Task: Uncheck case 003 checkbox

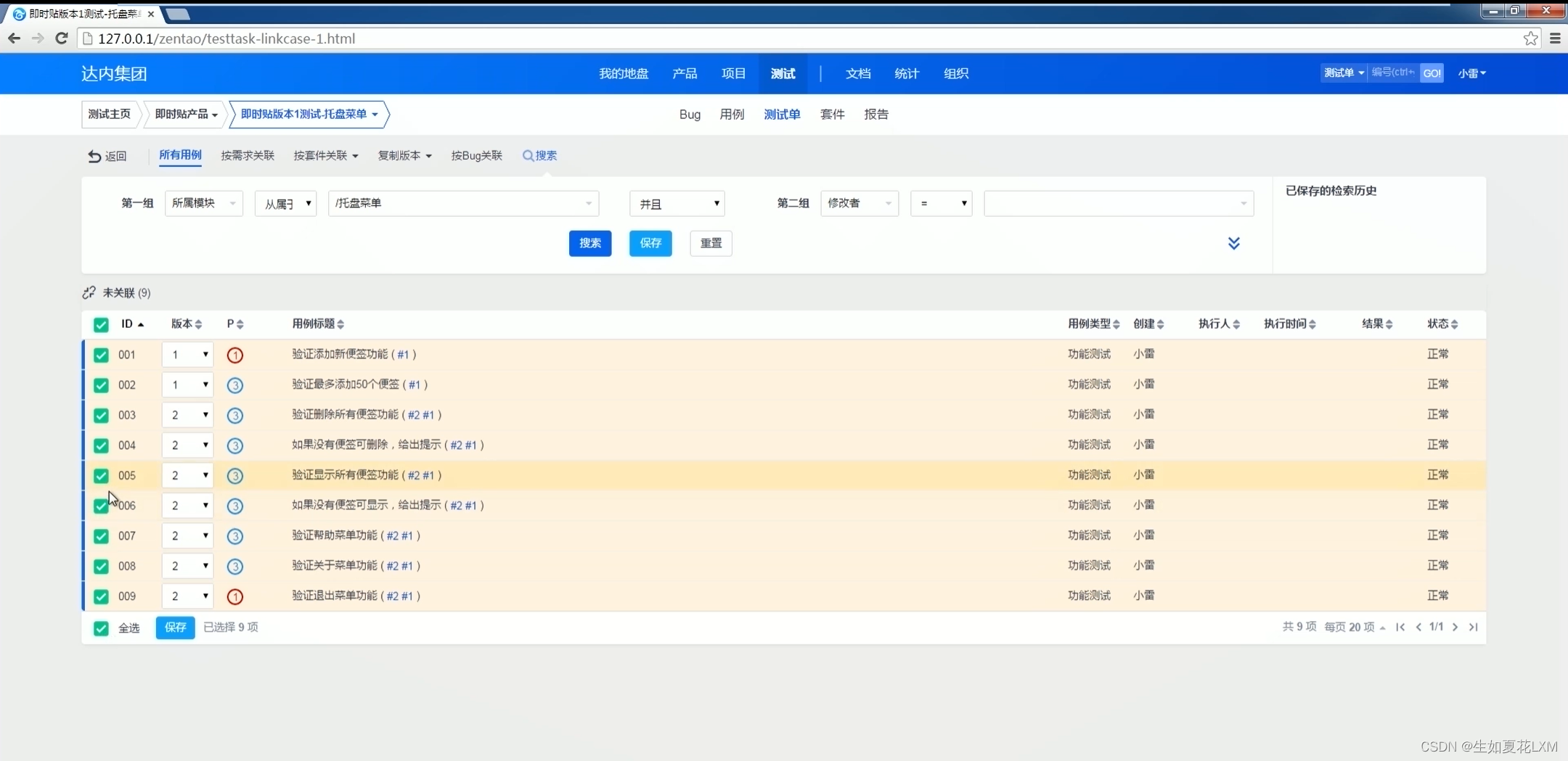Action: pyautogui.click(x=101, y=415)
